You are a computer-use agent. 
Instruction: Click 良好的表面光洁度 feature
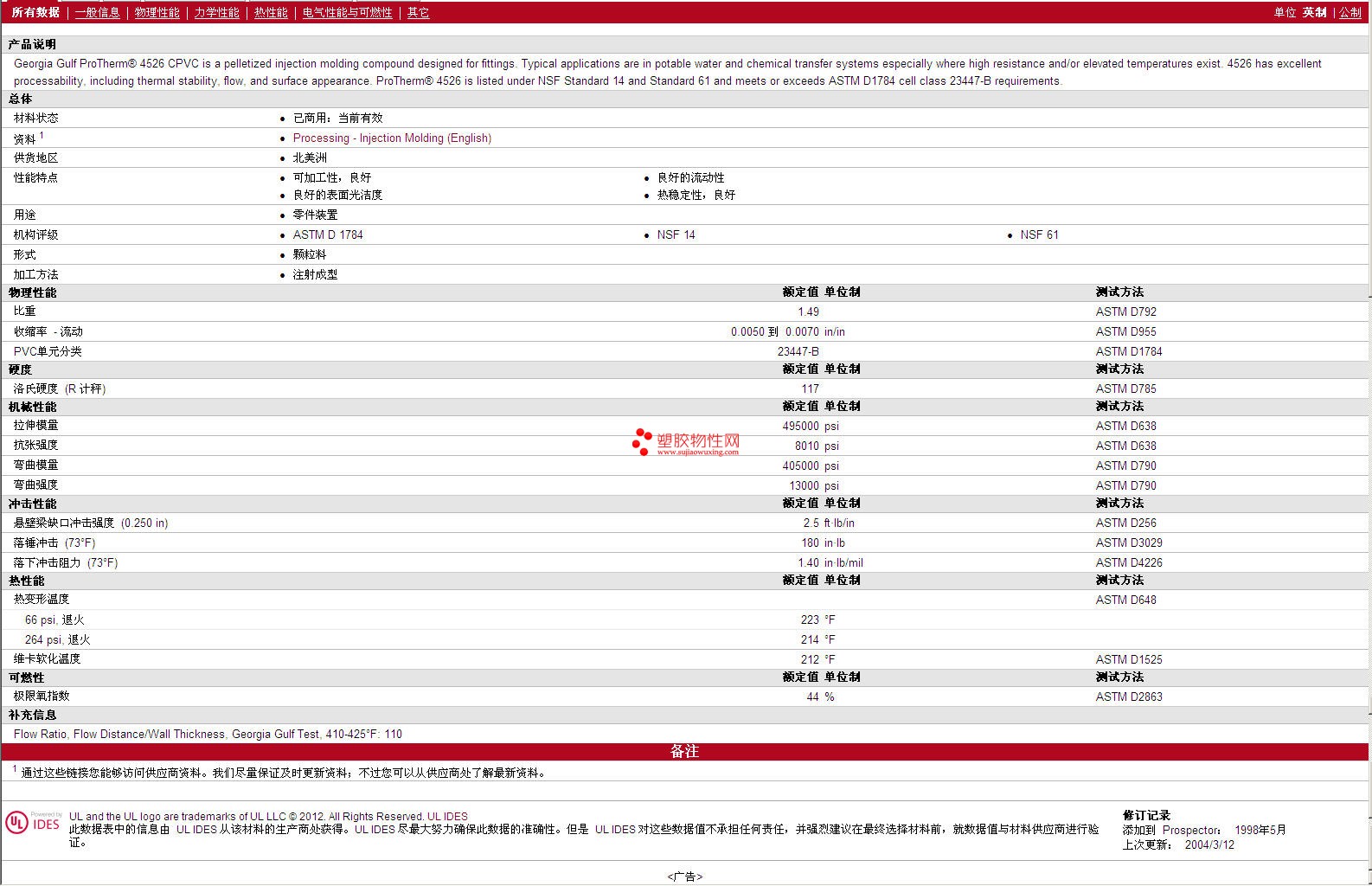337,195
